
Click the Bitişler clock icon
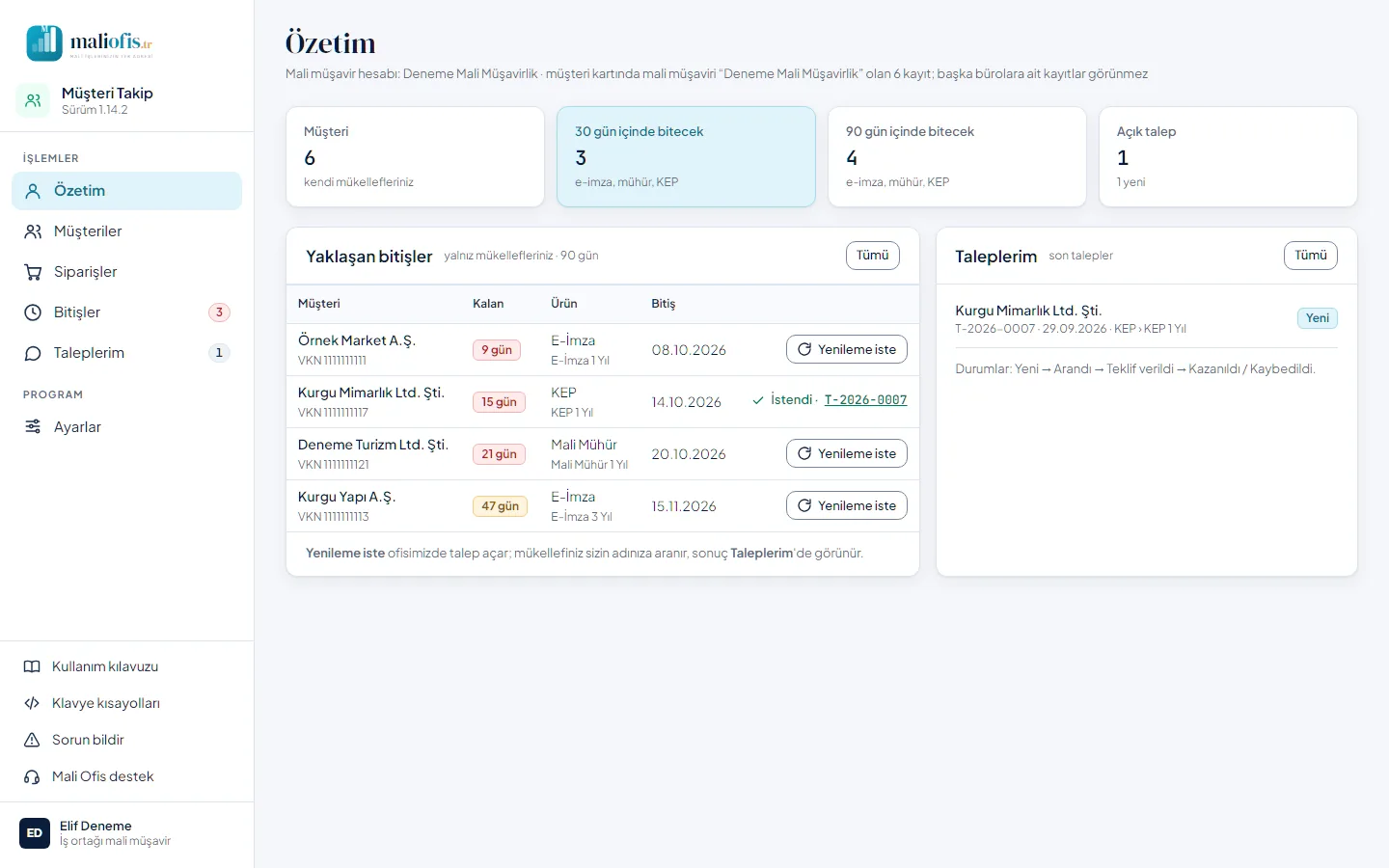pyautogui.click(x=33, y=312)
